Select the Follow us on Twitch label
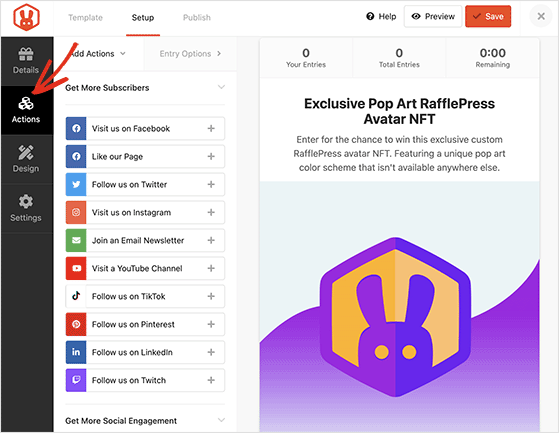Viewport: 559px width, 433px height. (x=129, y=380)
